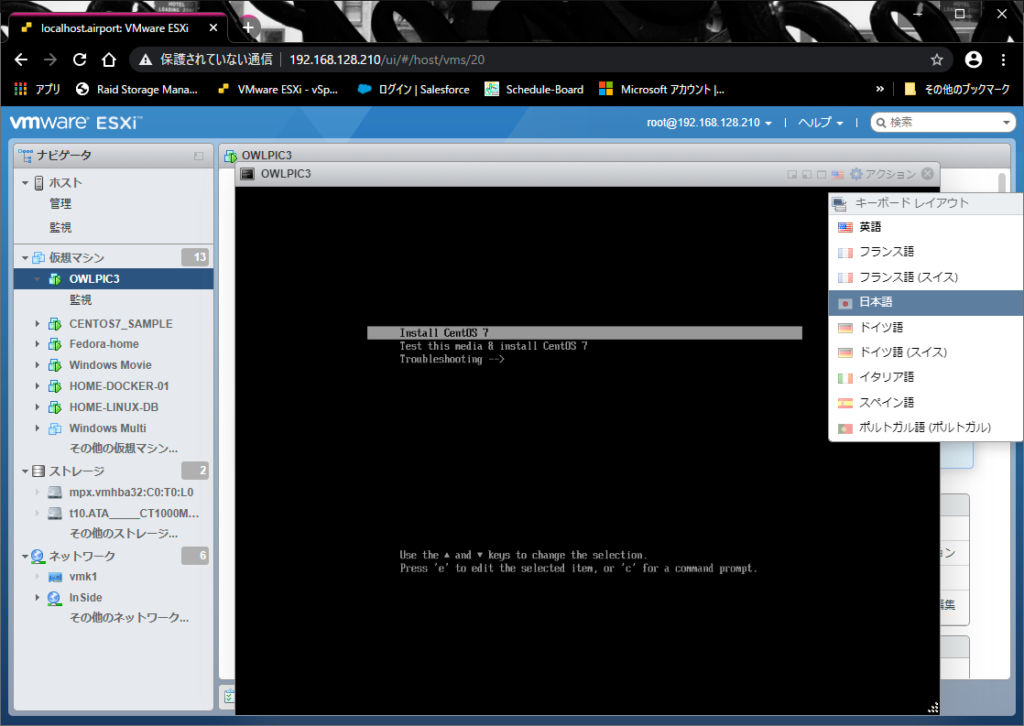Open keyboard layout flag icon in console toolbar
Viewport: 1024px width, 726px height.
pyautogui.click(x=837, y=174)
